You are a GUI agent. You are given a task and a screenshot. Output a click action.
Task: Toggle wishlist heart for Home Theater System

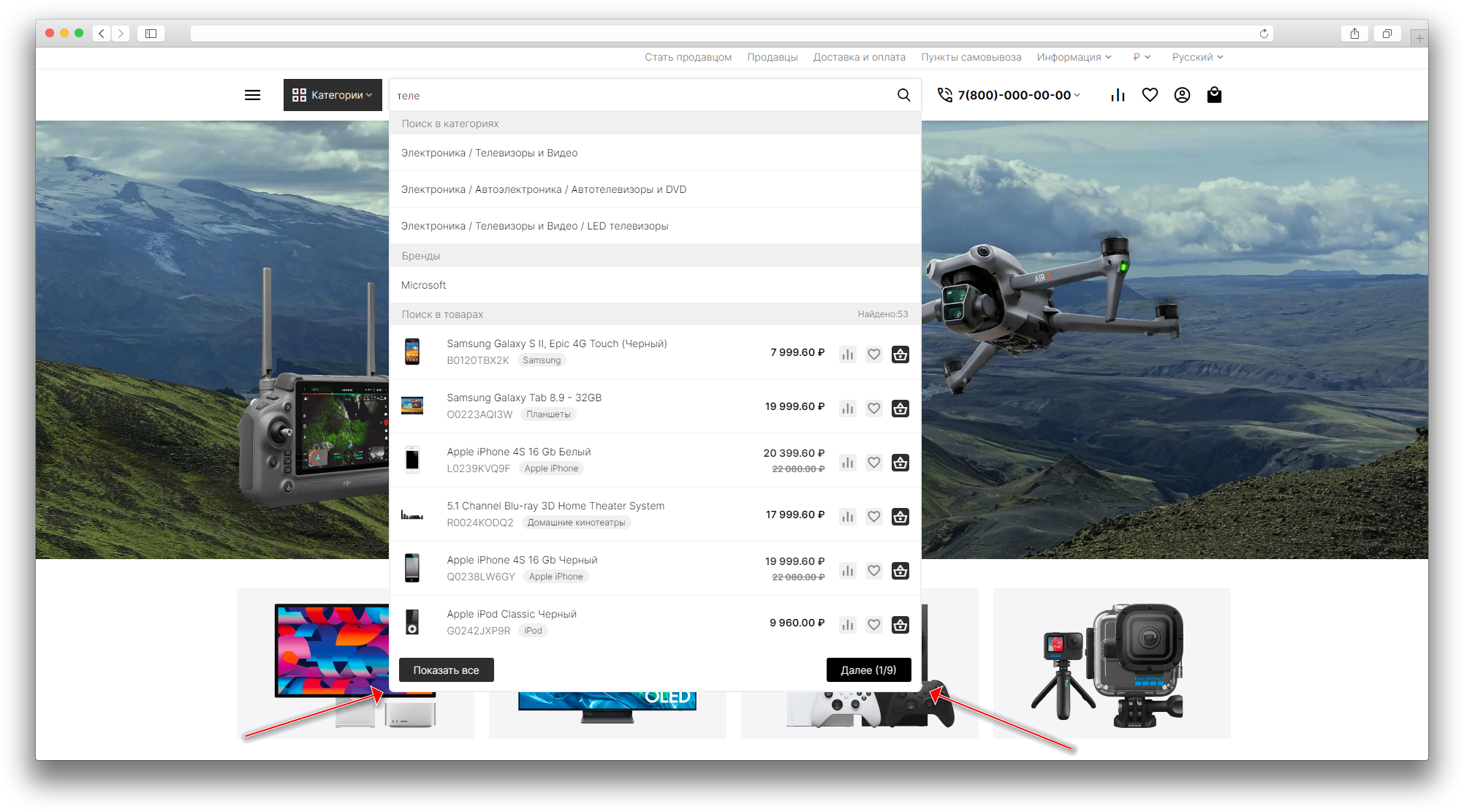(x=873, y=517)
